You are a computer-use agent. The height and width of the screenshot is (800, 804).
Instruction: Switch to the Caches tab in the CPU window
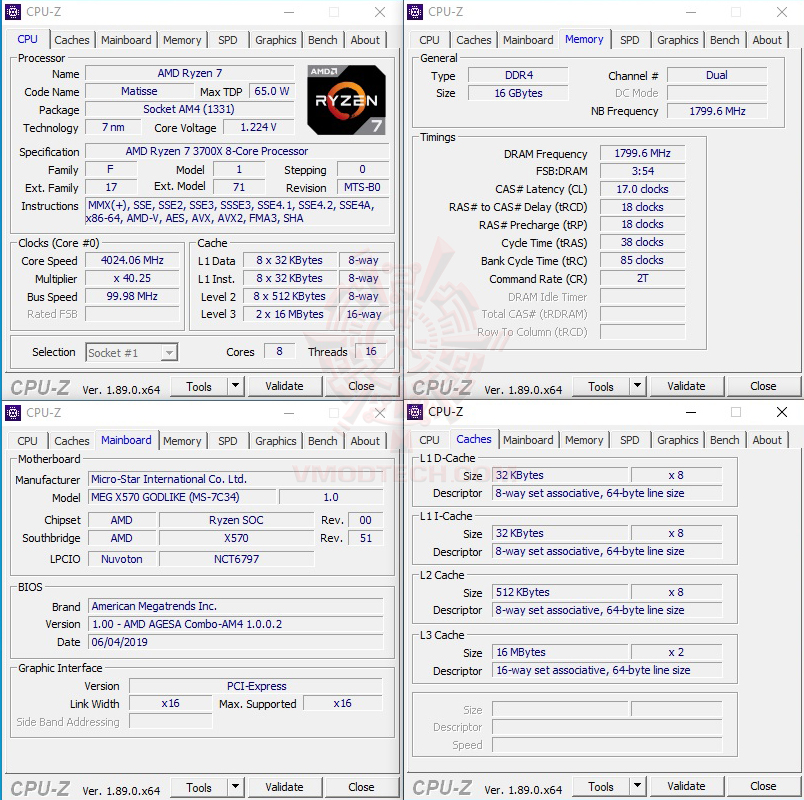pos(72,40)
